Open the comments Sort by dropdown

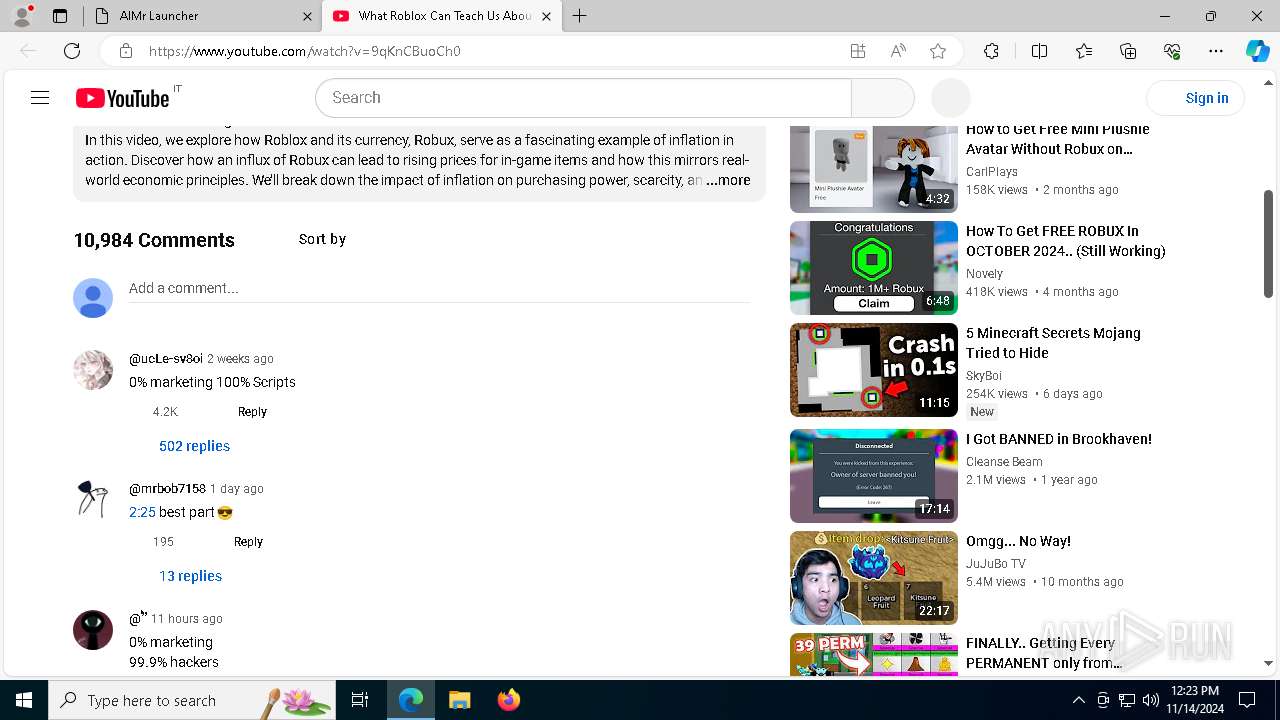322,239
